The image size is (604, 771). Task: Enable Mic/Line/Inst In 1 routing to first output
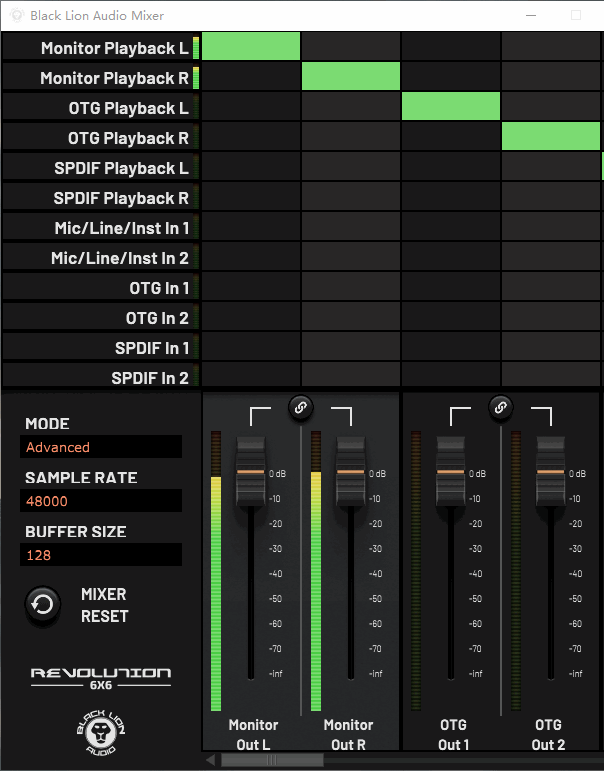click(x=251, y=227)
